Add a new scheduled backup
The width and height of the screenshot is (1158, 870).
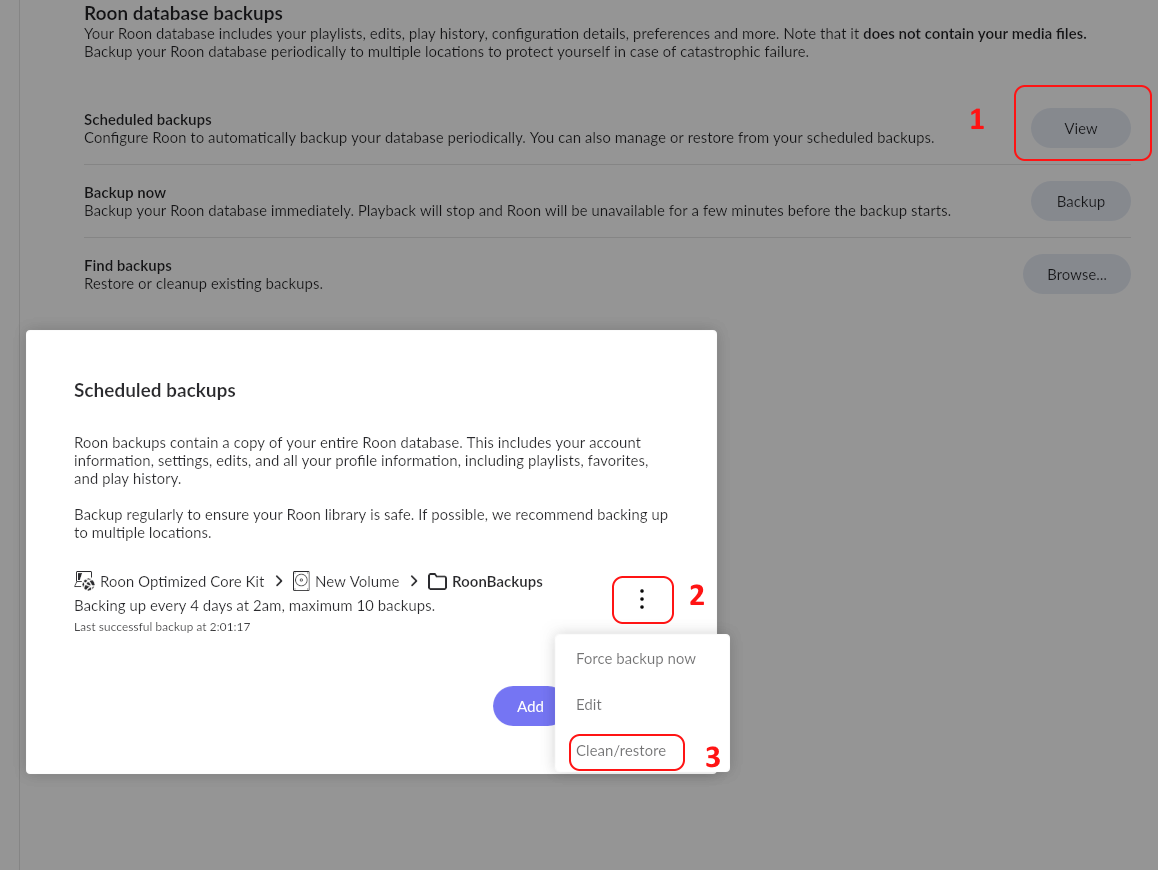[x=525, y=706]
